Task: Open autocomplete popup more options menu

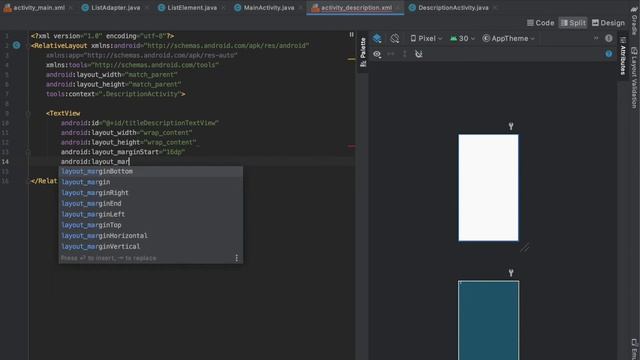Action: pos(236,258)
